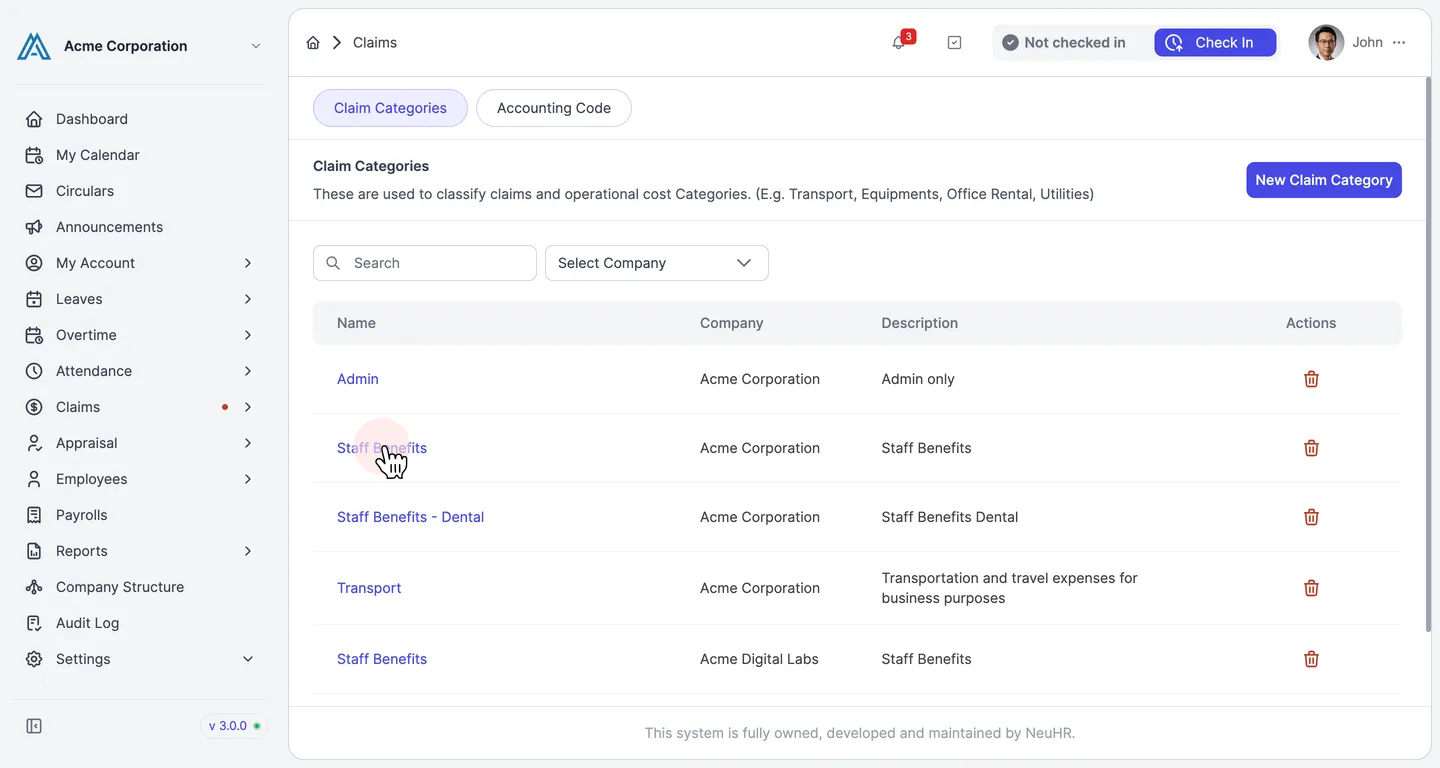Click the Acme Corporation logo icon

[34, 46]
